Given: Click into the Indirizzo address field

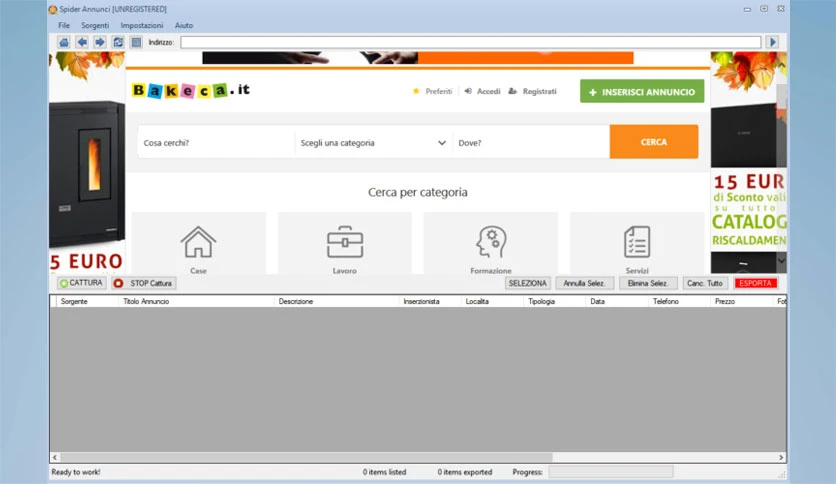Looking at the screenshot, I should [470, 42].
